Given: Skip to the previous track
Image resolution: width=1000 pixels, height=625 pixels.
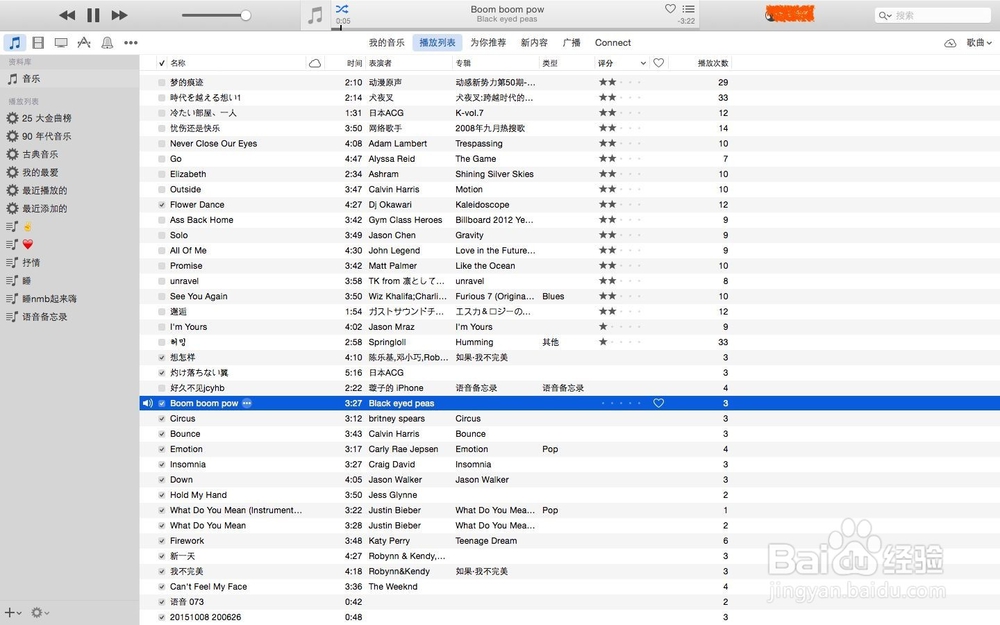Looking at the screenshot, I should tap(67, 15).
